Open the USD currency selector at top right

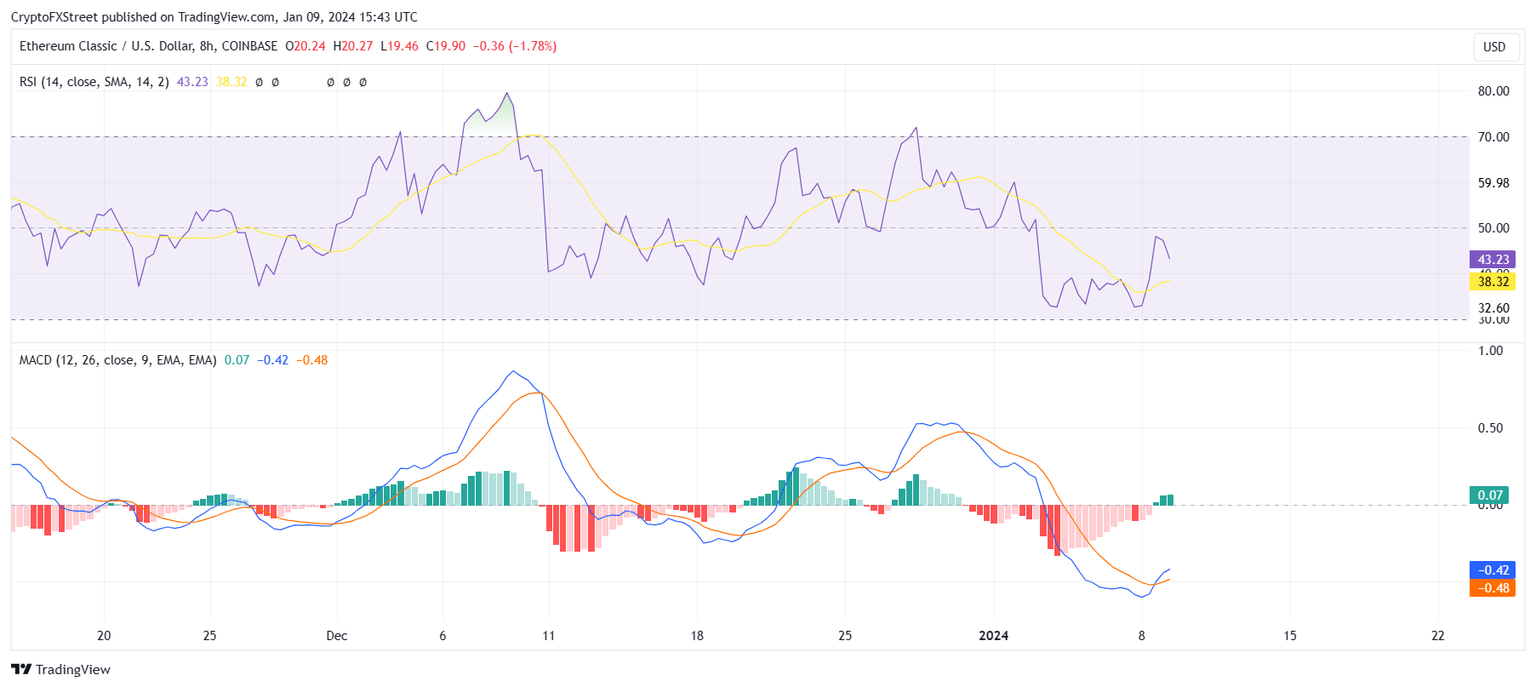[1496, 46]
